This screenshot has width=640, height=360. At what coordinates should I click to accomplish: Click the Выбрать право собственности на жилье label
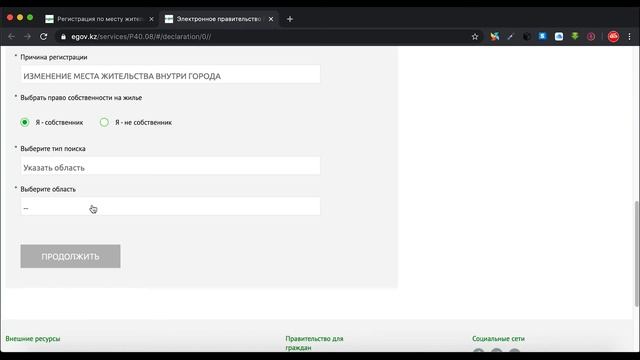(81, 98)
